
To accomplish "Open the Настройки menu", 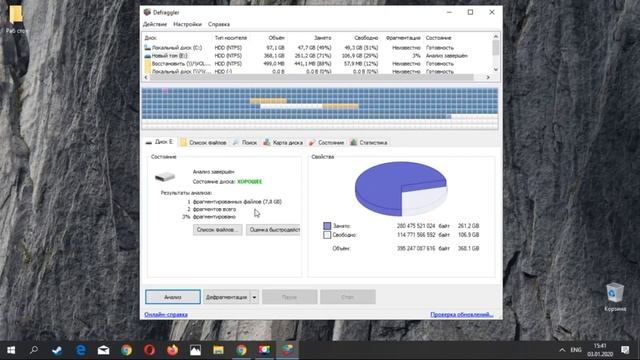I will (x=187, y=24).
